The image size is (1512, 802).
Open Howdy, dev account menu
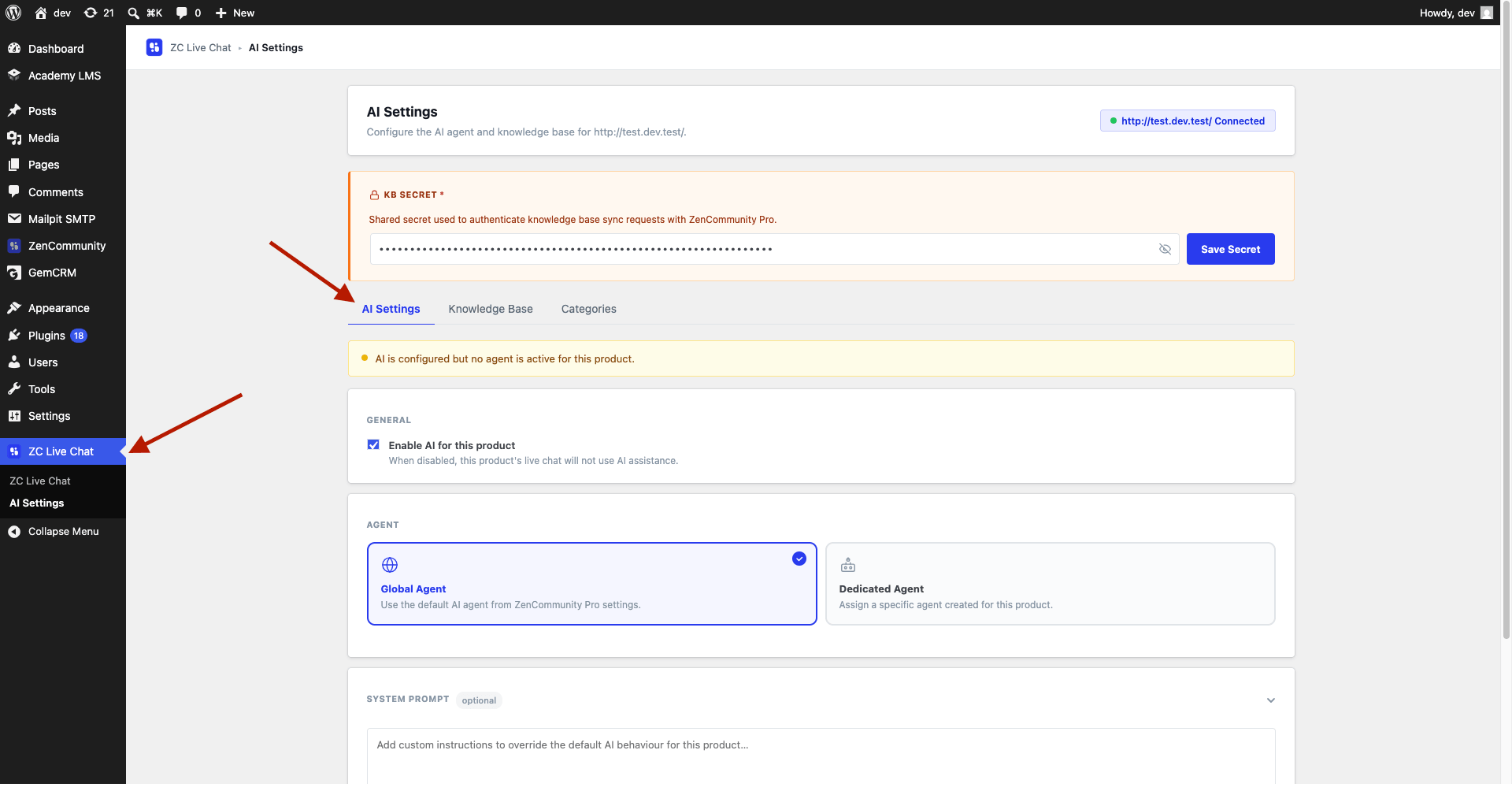pos(1455,13)
